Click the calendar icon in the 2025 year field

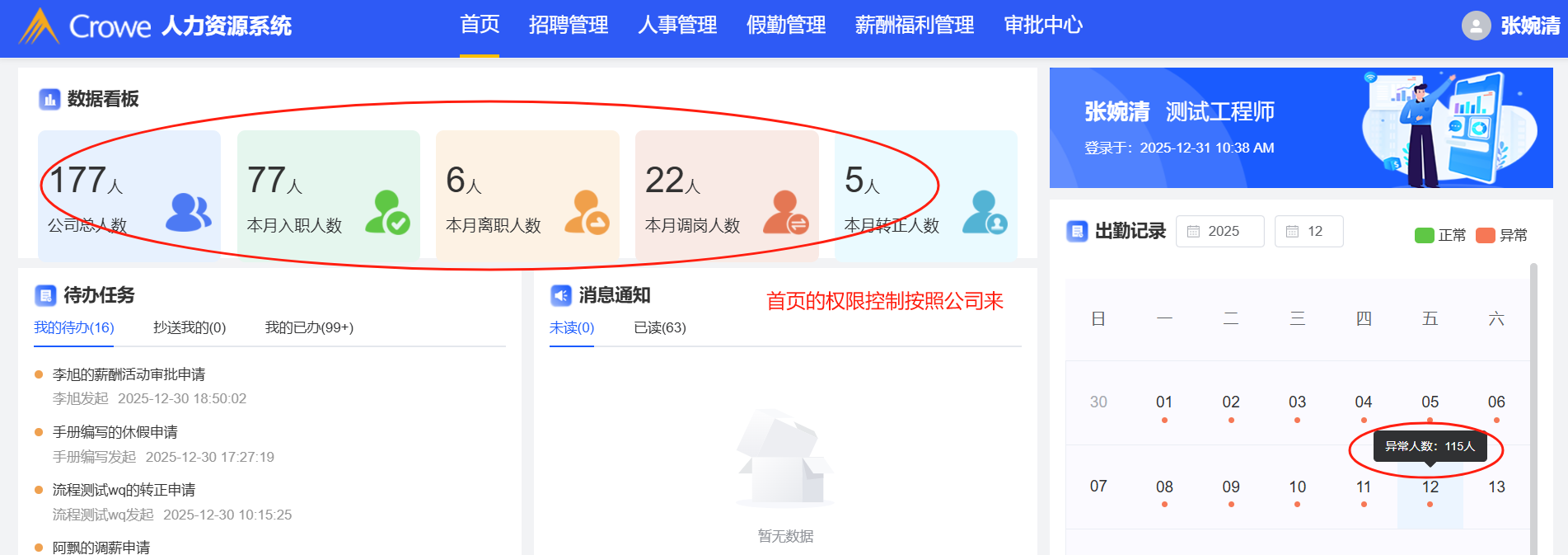pos(1193,232)
